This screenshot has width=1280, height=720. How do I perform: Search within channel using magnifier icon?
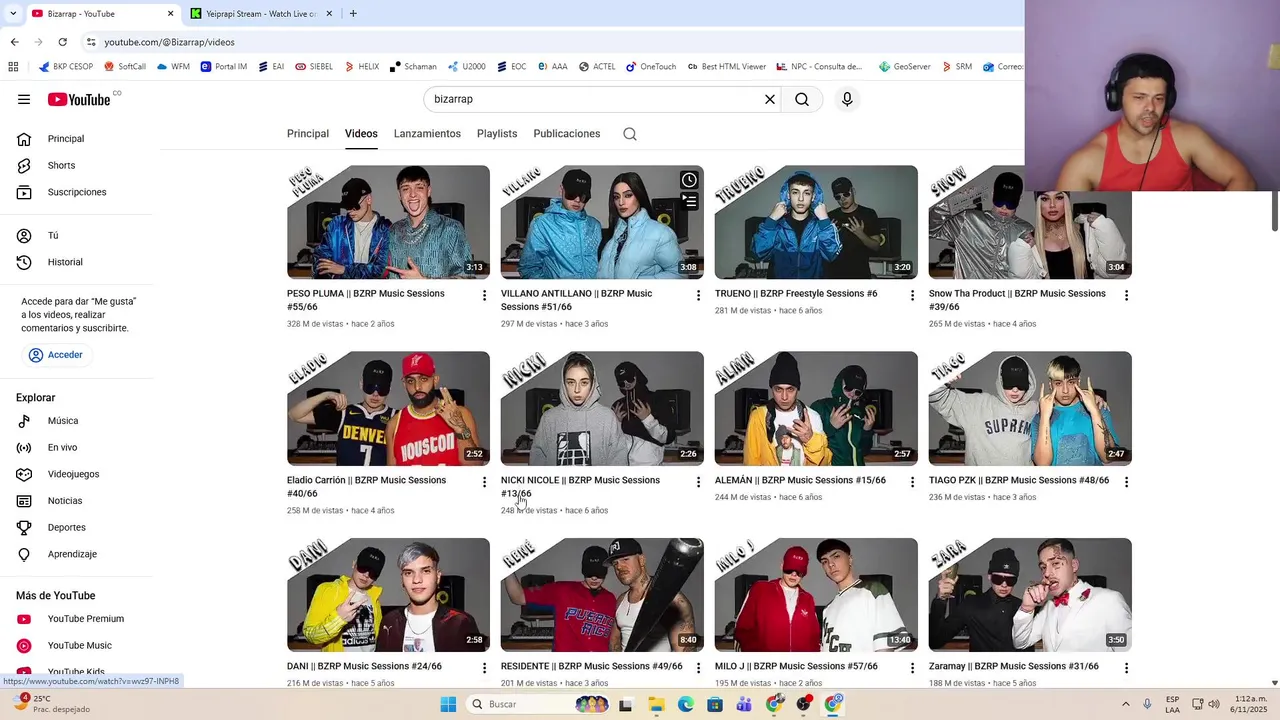click(x=630, y=134)
